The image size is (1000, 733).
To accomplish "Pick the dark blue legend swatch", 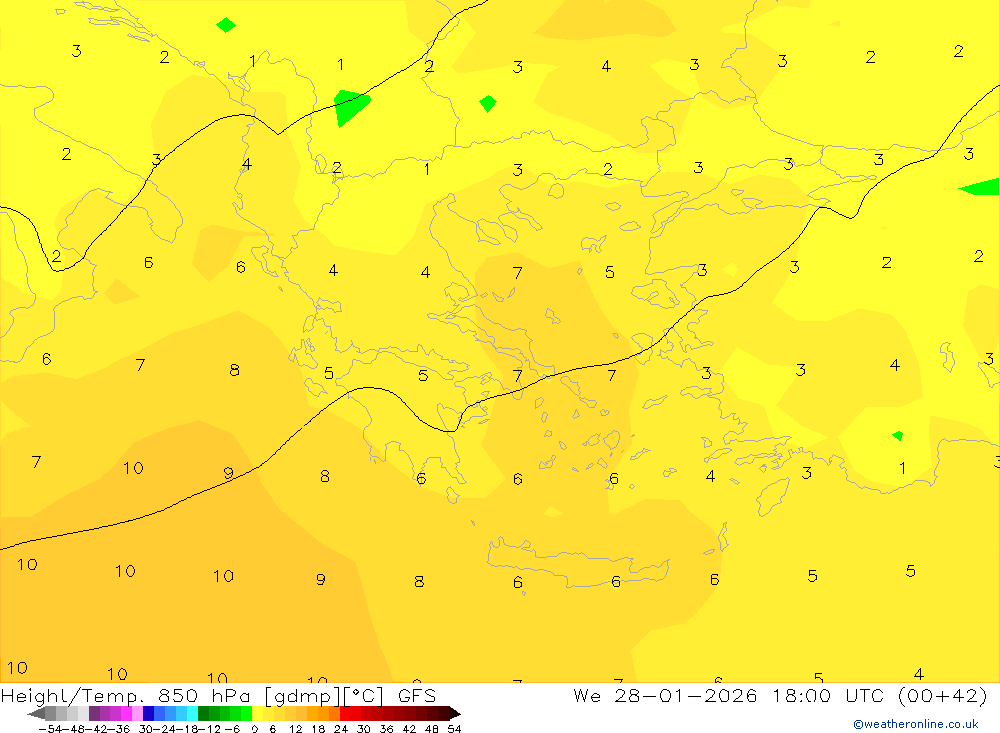I will point(149,713).
